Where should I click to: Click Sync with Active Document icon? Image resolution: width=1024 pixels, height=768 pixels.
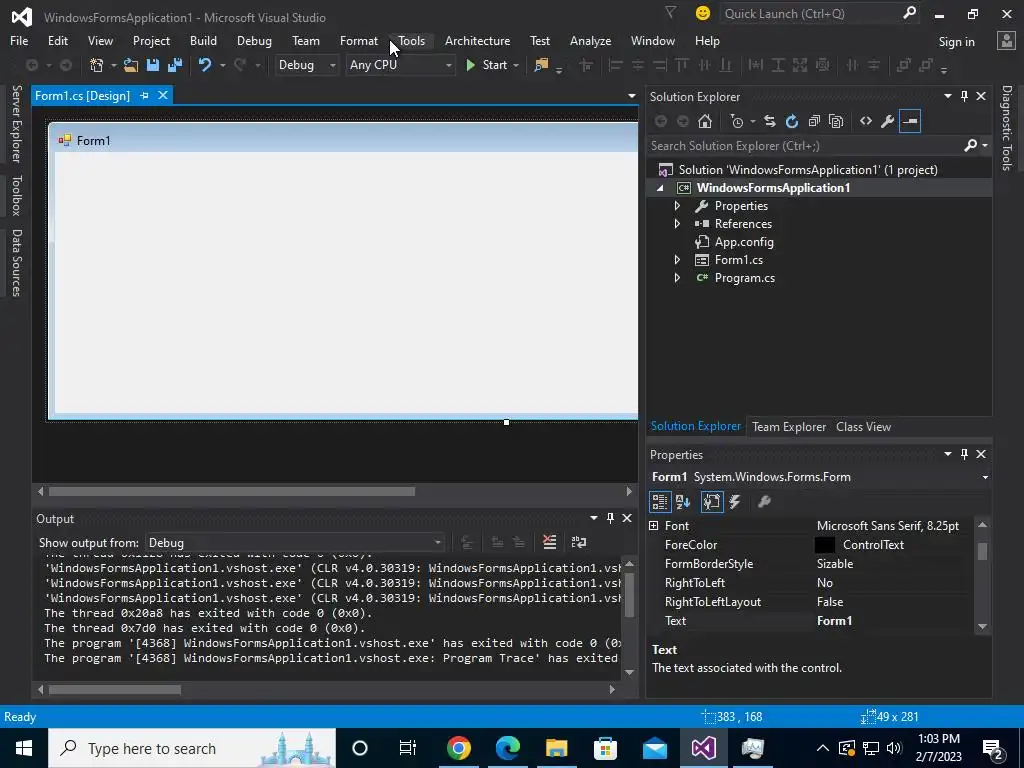pos(769,121)
